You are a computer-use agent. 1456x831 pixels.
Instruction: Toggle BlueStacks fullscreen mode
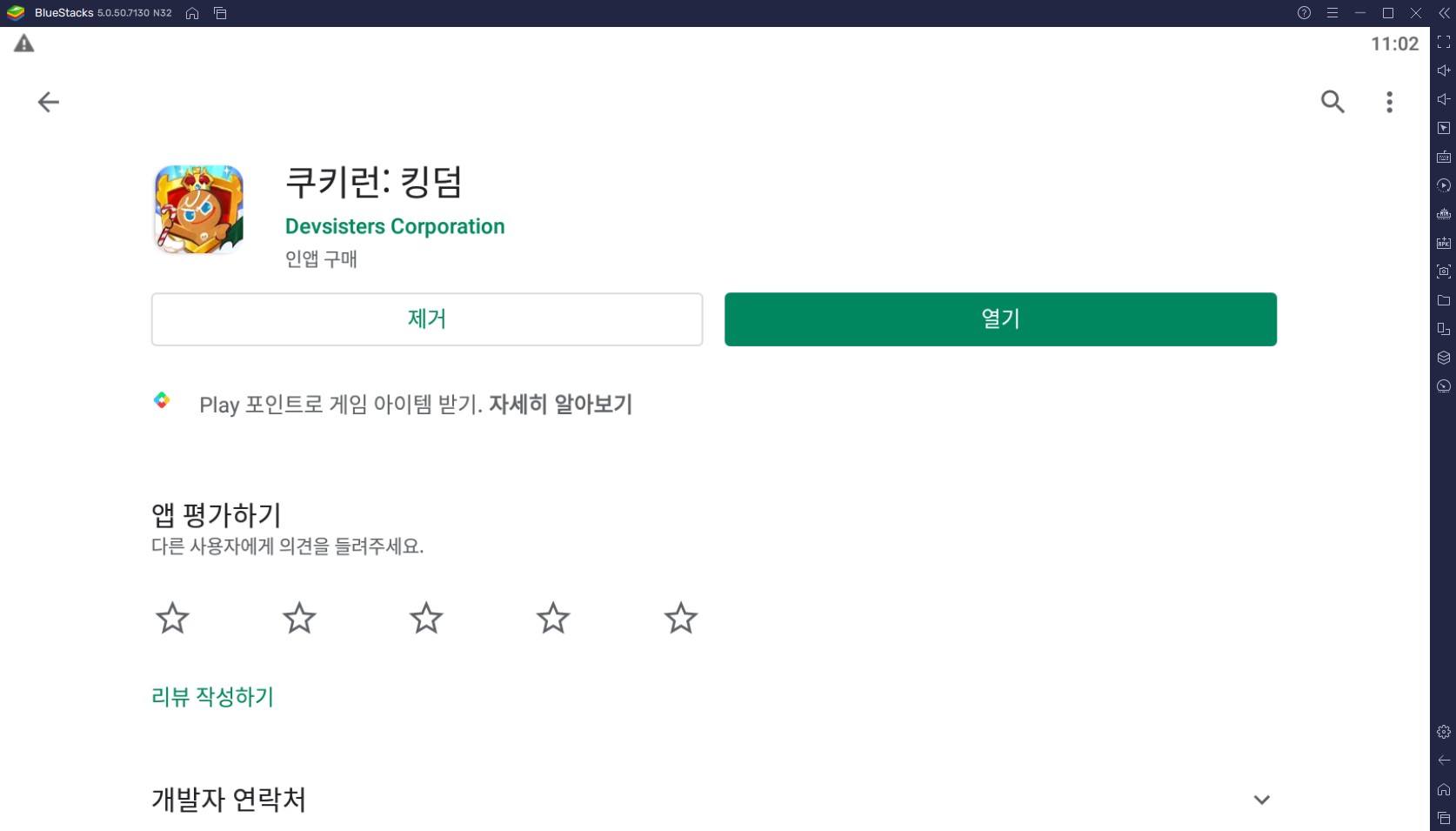(1444, 42)
